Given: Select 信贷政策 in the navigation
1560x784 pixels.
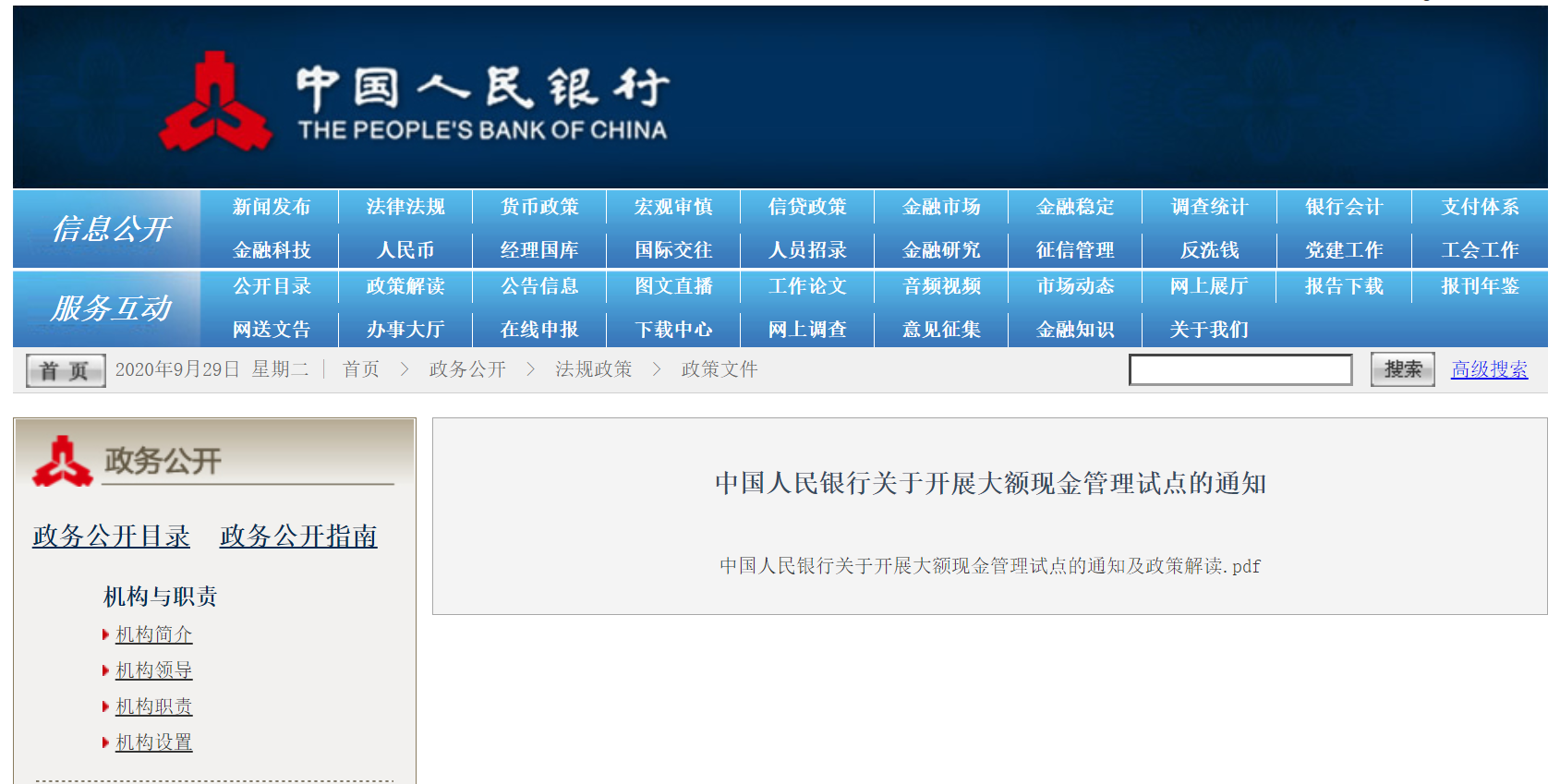Looking at the screenshot, I should click(x=807, y=207).
